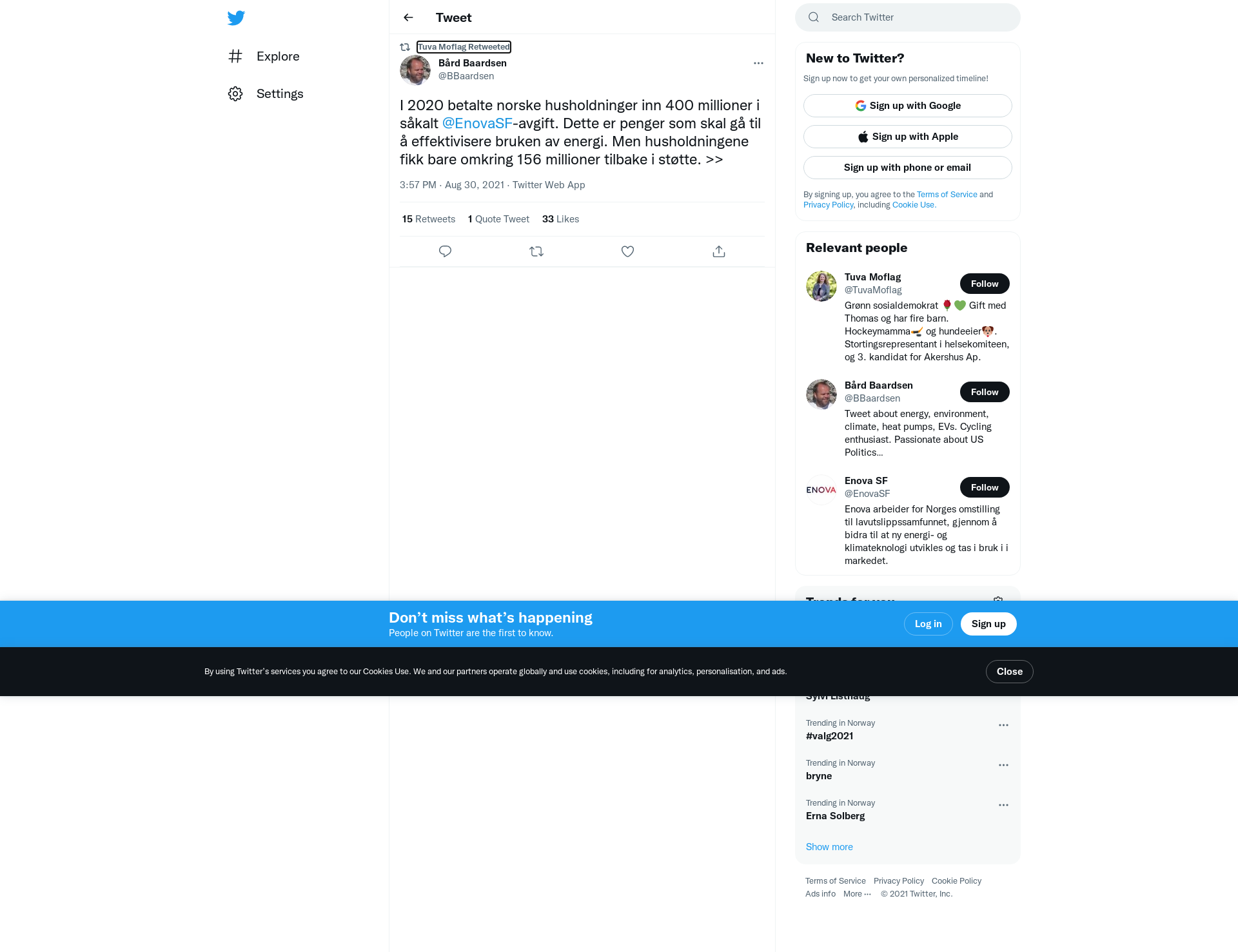Open more options for #valg2021 trend

(x=1003, y=725)
